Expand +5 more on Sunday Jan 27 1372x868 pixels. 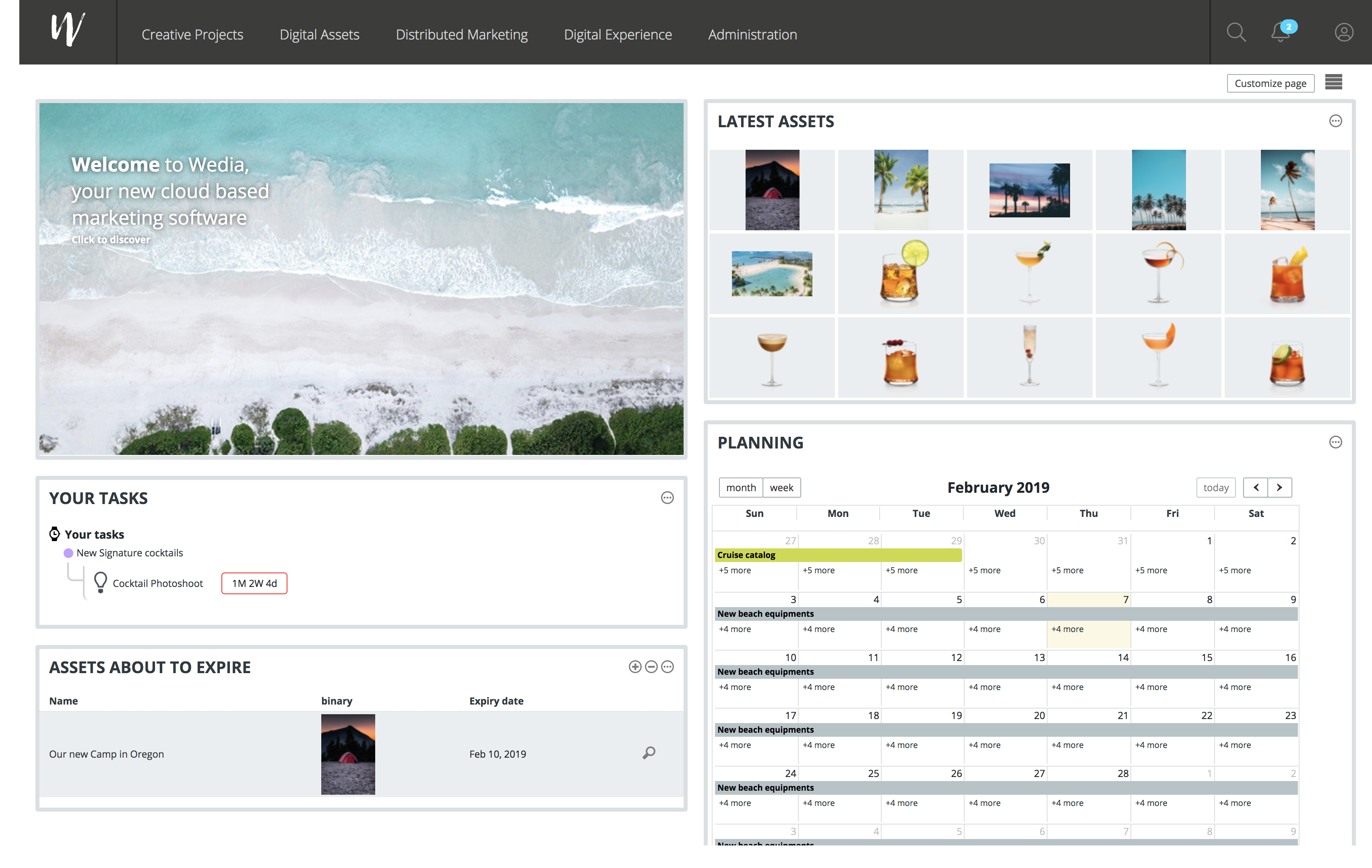[x=734, y=570]
